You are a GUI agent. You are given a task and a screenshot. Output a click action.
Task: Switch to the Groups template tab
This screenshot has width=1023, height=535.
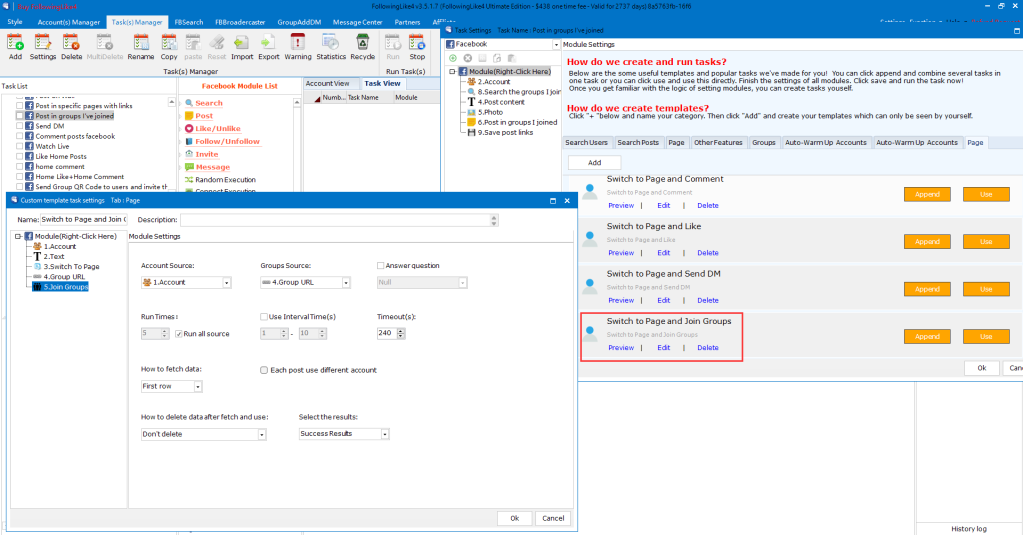pyautogui.click(x=763, y=142)
